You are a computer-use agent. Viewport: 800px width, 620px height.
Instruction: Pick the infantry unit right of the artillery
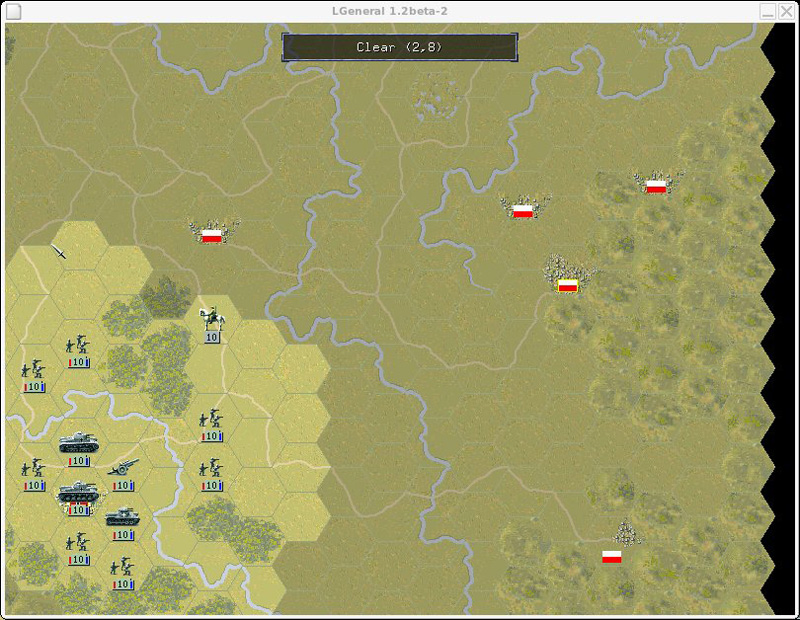tap(211, 470)
